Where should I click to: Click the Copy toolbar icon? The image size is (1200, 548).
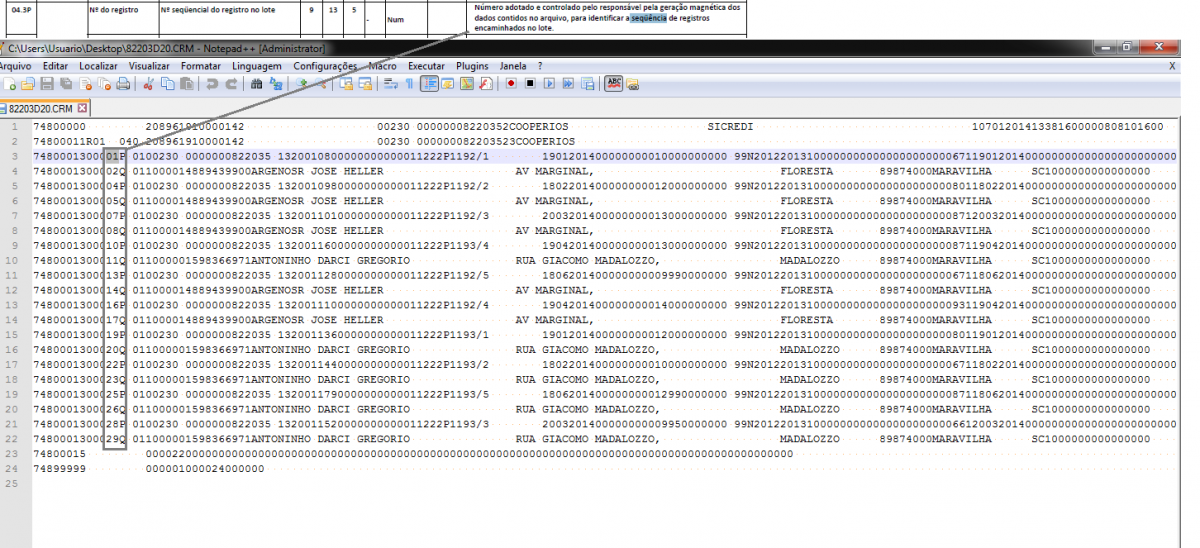[167, 83]
